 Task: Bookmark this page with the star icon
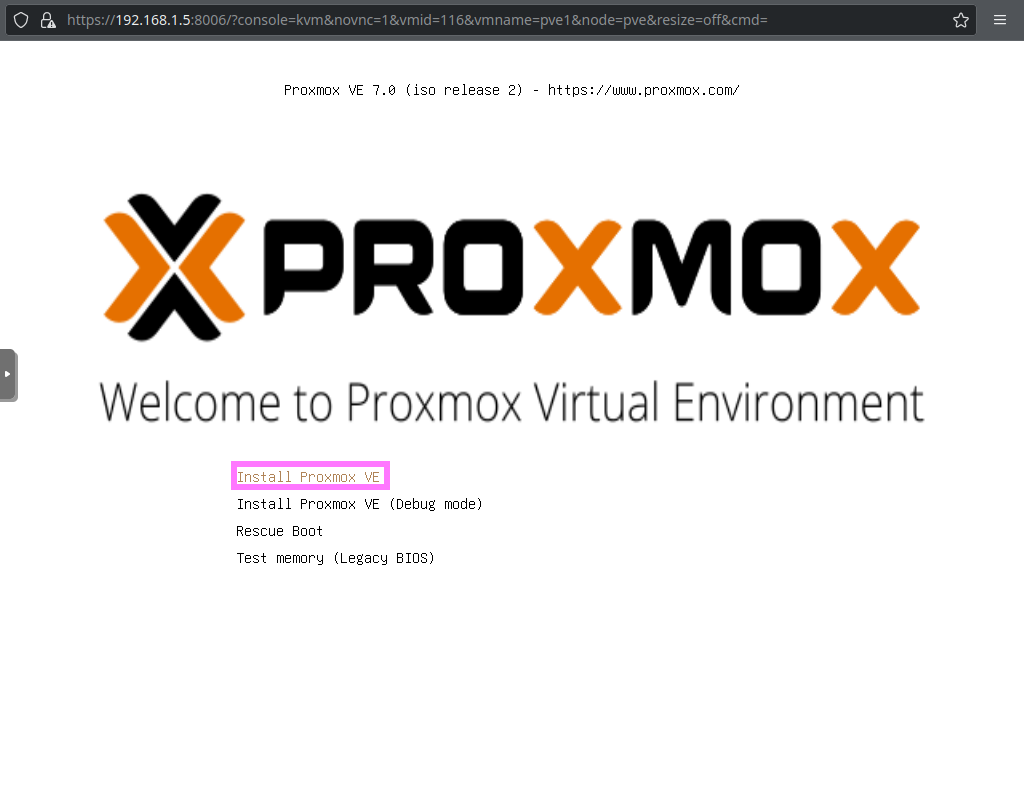[x=960, y=20]
